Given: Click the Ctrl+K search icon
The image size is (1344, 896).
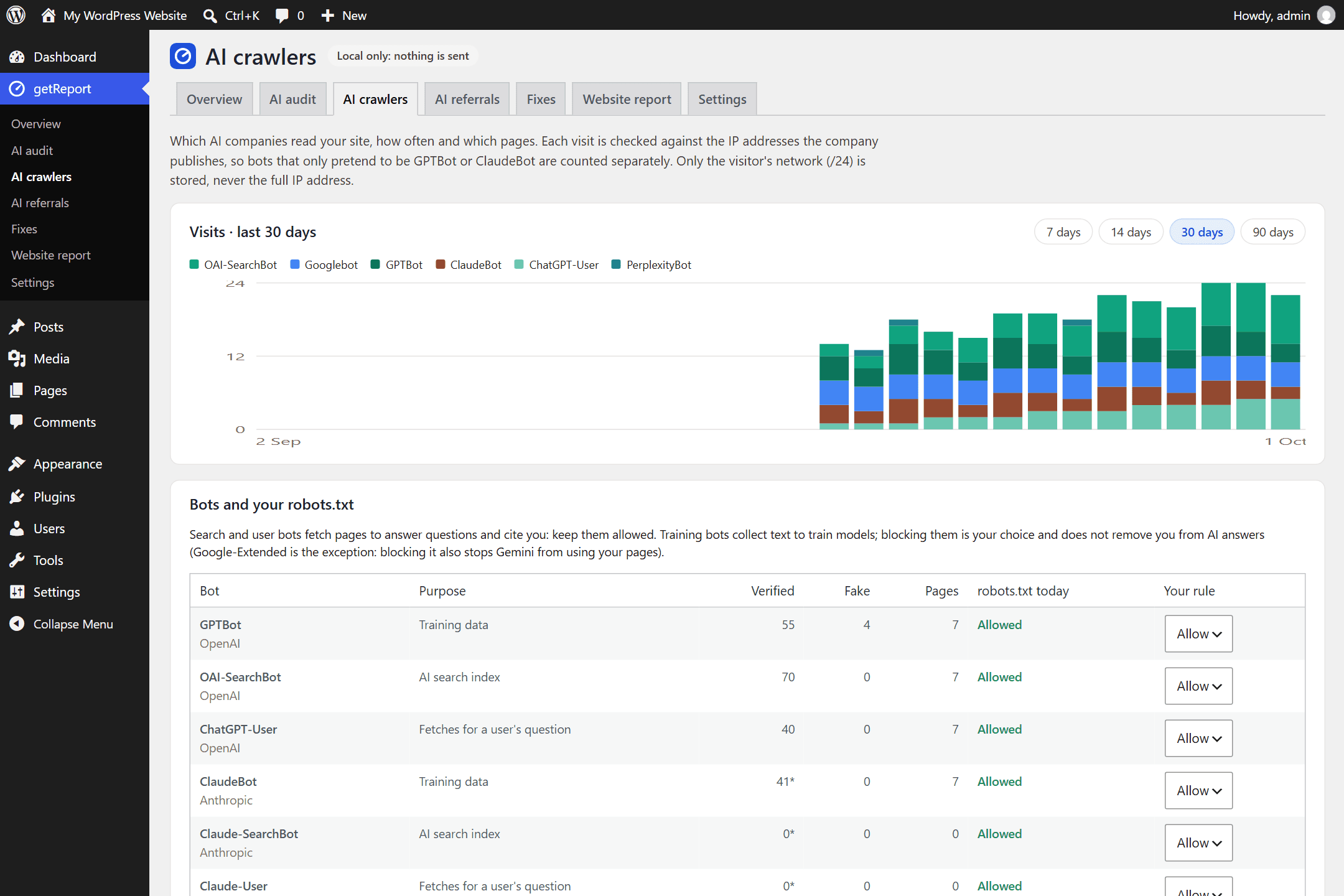Looking at the screenshot, I should pyautogui.click(x=210, y=16).
